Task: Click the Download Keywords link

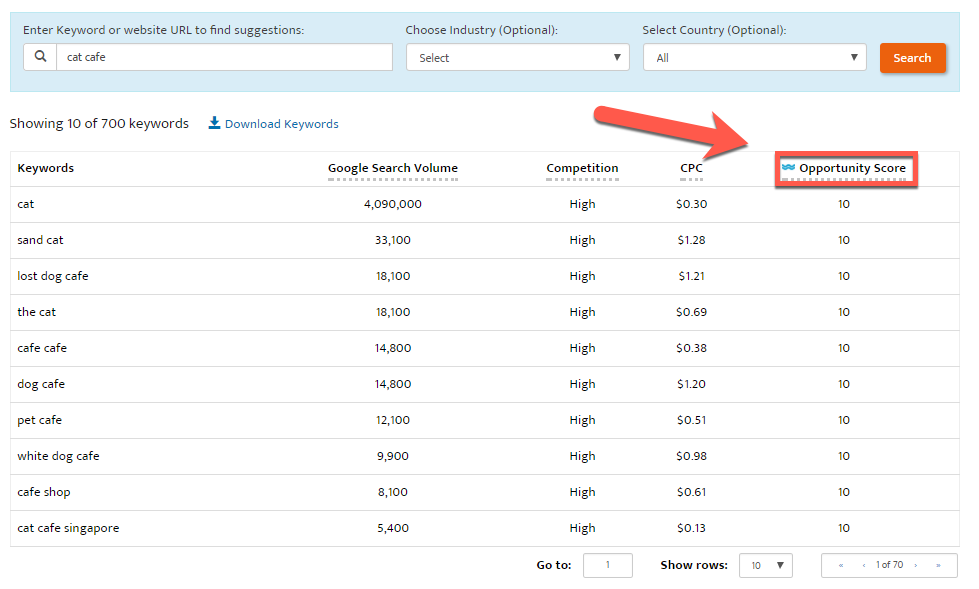Action: click(x=281, y=124)
